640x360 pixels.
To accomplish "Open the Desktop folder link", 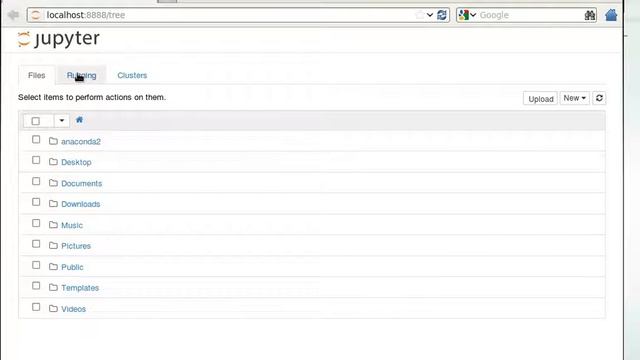I will [76, 162].
